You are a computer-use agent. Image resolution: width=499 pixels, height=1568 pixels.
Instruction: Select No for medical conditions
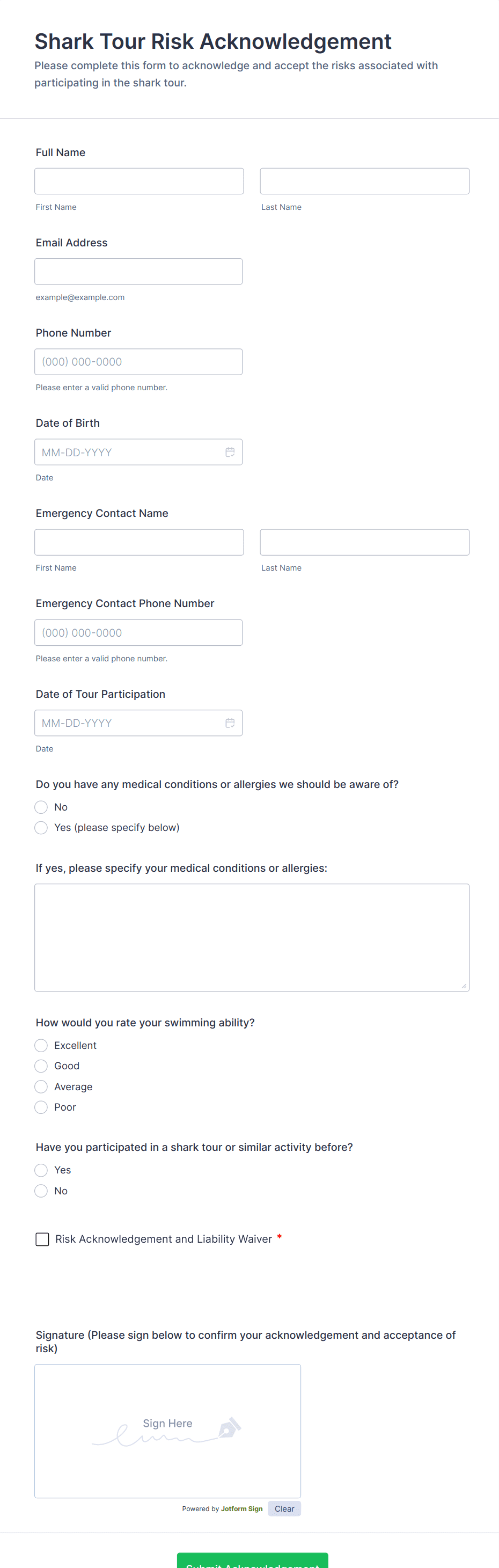pos(41,806)
